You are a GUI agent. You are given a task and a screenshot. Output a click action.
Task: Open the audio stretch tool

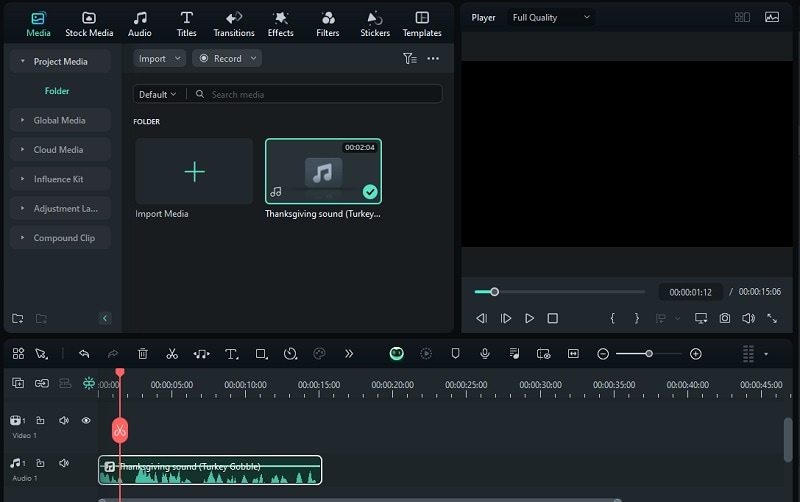[202, 354]
